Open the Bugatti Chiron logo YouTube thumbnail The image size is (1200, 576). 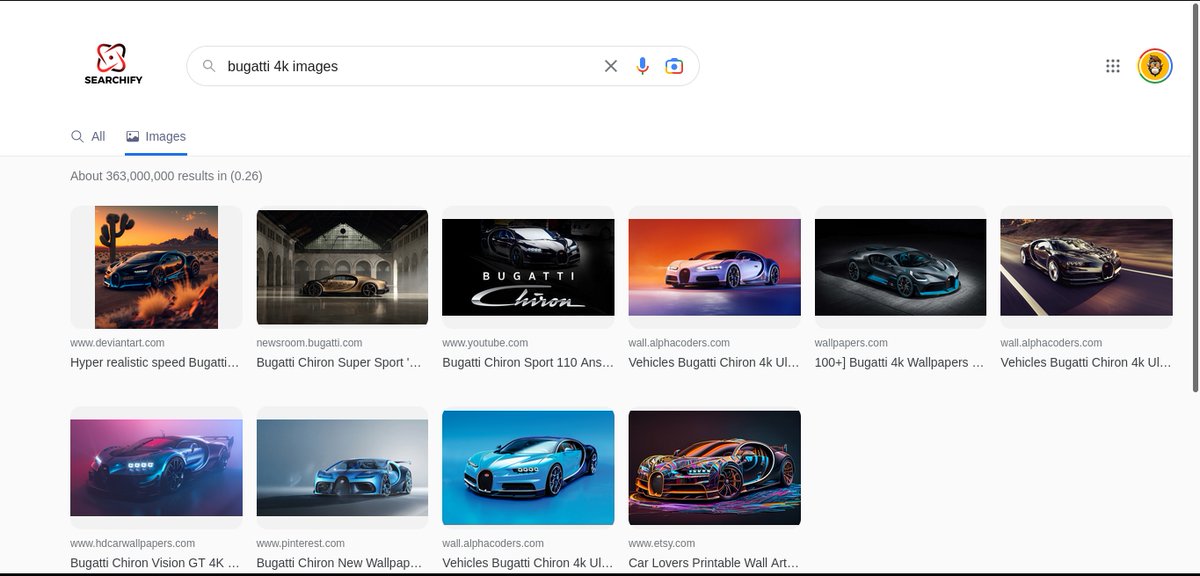coord(528,267)
